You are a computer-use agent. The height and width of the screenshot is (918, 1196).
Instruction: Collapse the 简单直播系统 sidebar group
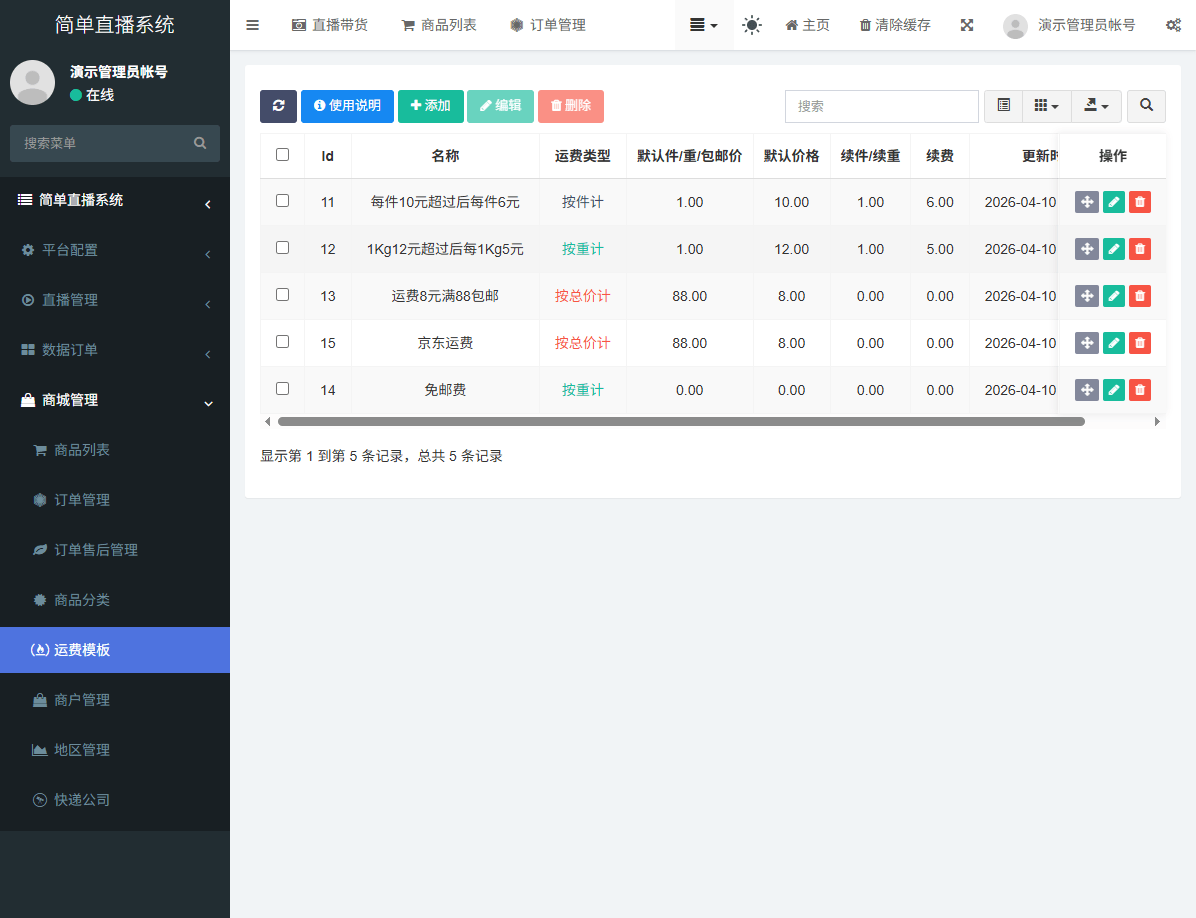114,201
